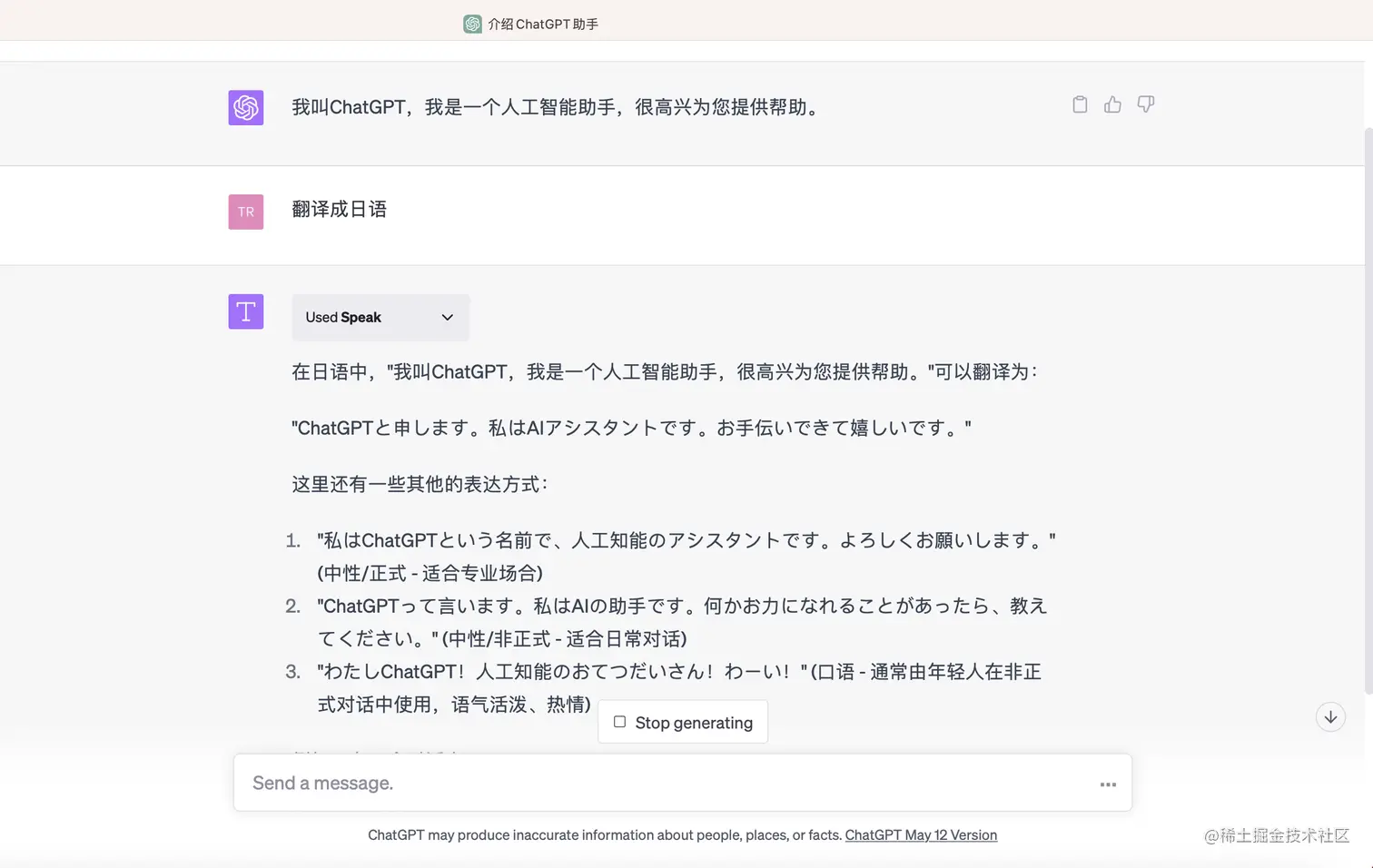
Task: Click the sentence starting 在日语中
Action: 665,371
